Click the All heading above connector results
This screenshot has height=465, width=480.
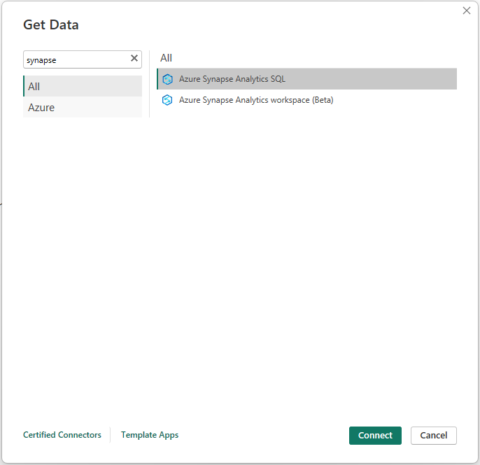166,58
